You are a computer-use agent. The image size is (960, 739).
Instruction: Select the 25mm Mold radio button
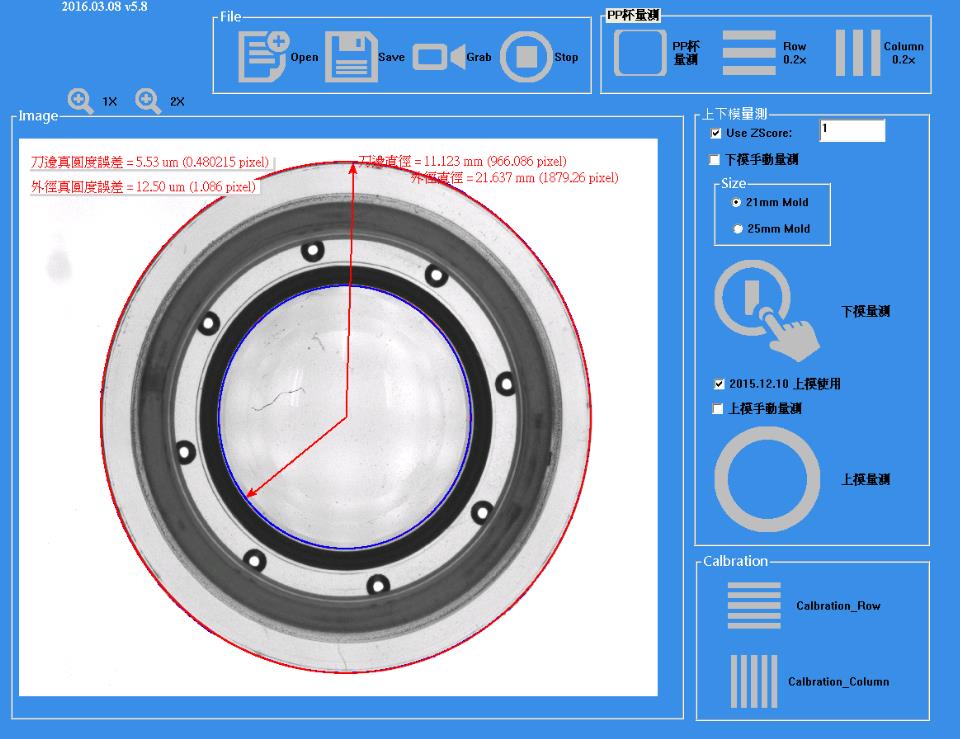[737, 229]
